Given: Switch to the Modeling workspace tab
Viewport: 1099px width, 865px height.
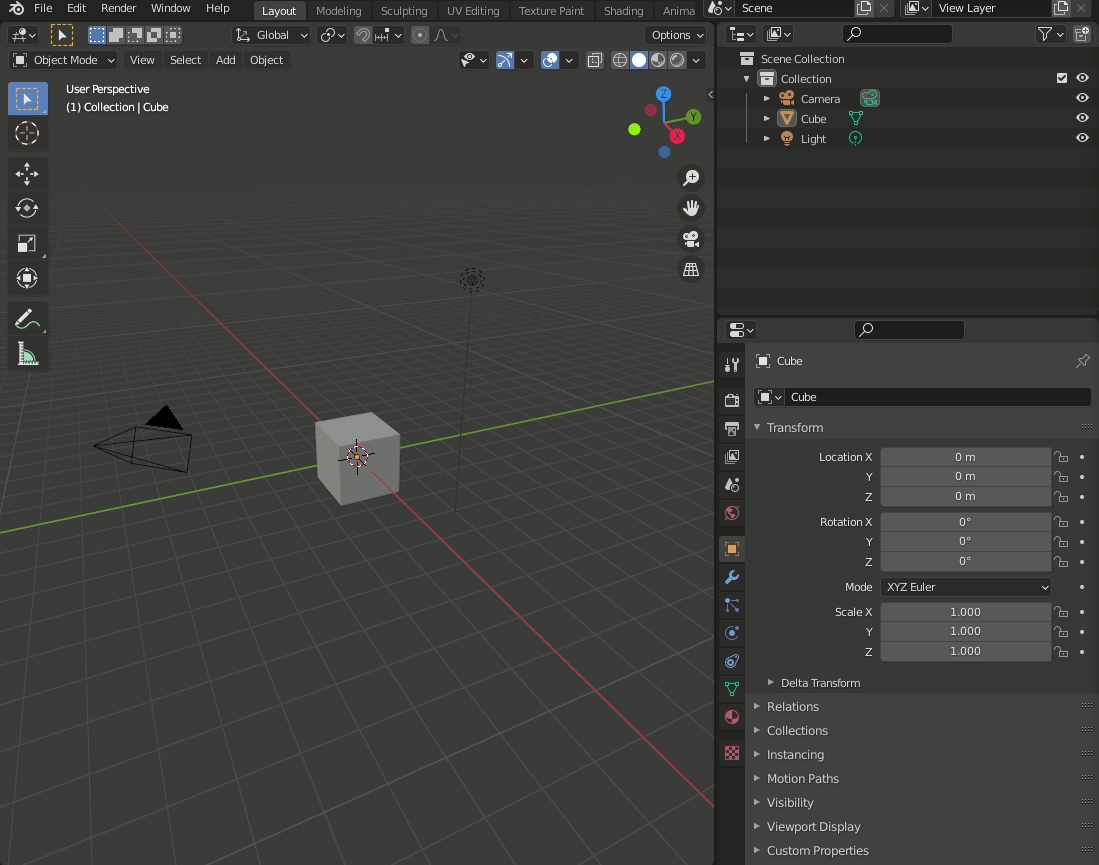Looking at the screenshot, I should click(x=339, y=11).
